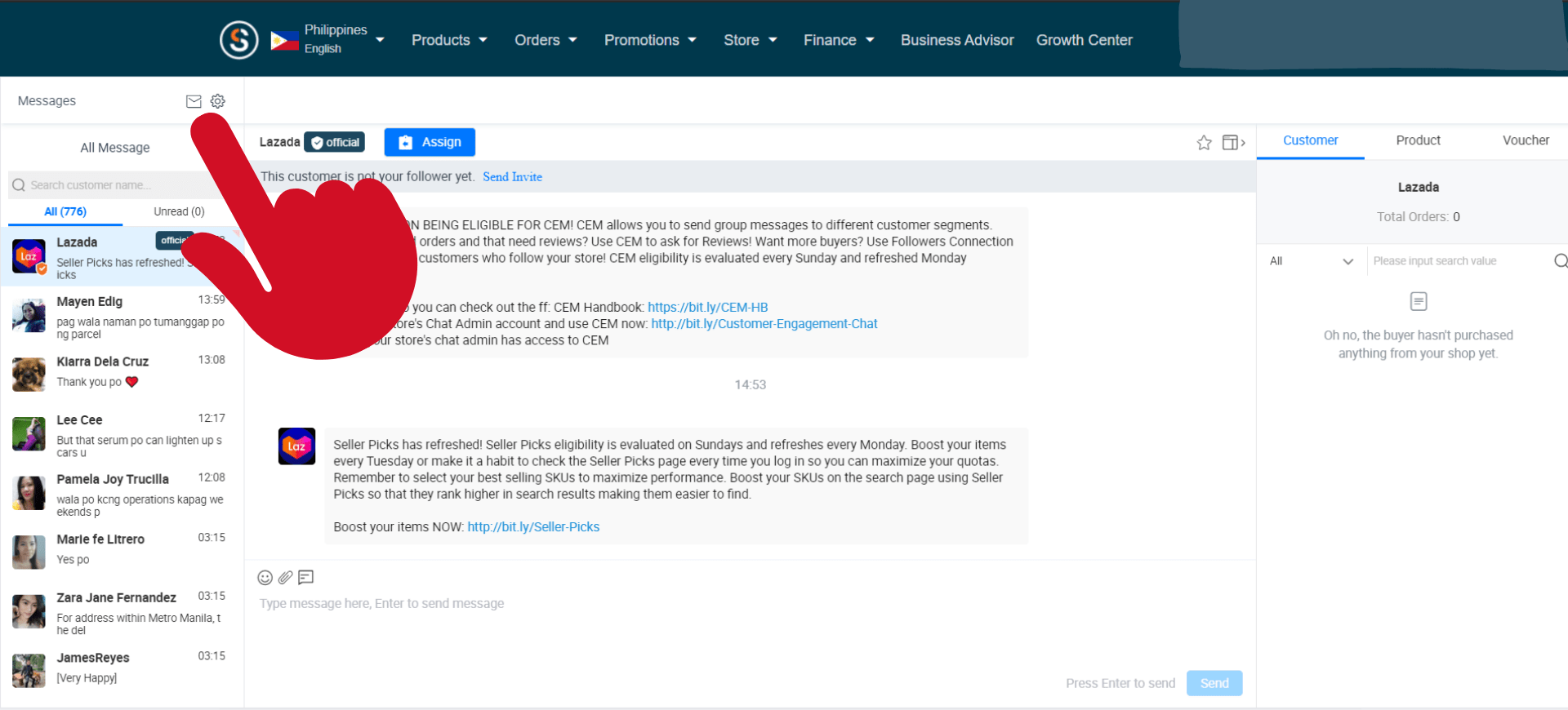Screen dimensions: 1568x710
Task: Expand the Store menu
Action: pyautogui.click(x=750, y=40)
